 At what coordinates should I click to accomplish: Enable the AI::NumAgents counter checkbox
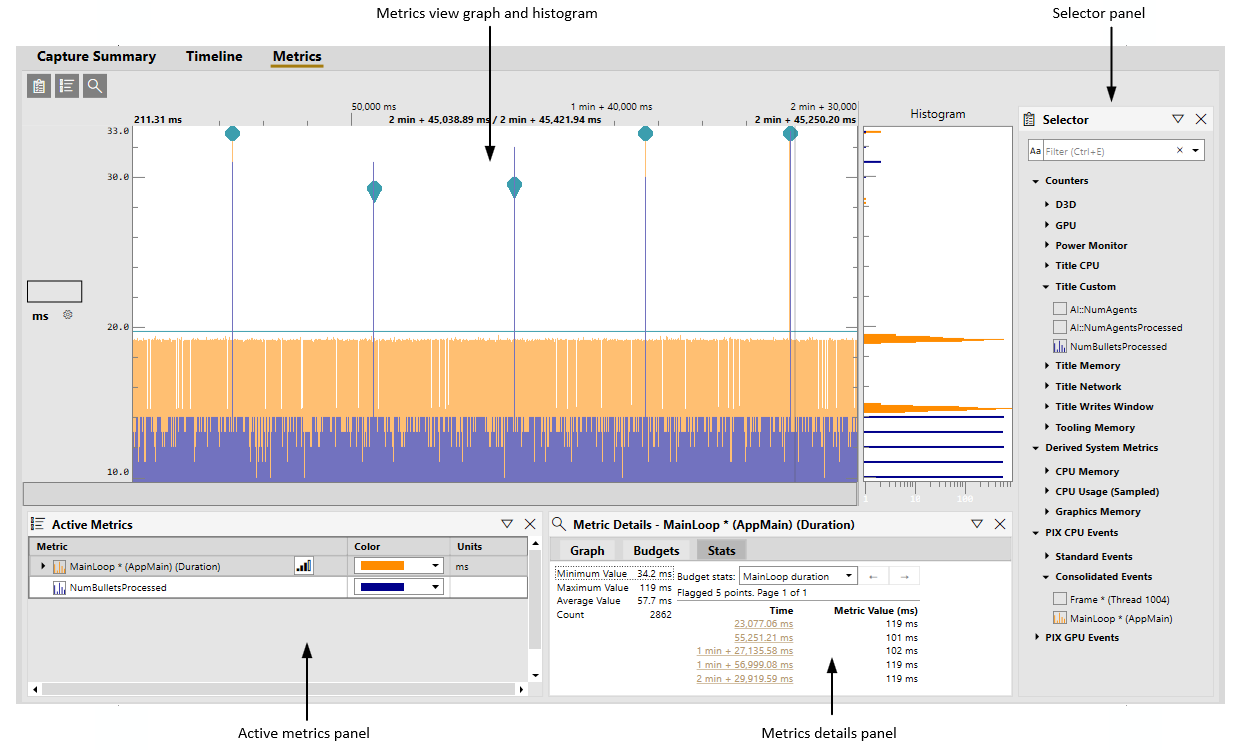coord(1060,310)
